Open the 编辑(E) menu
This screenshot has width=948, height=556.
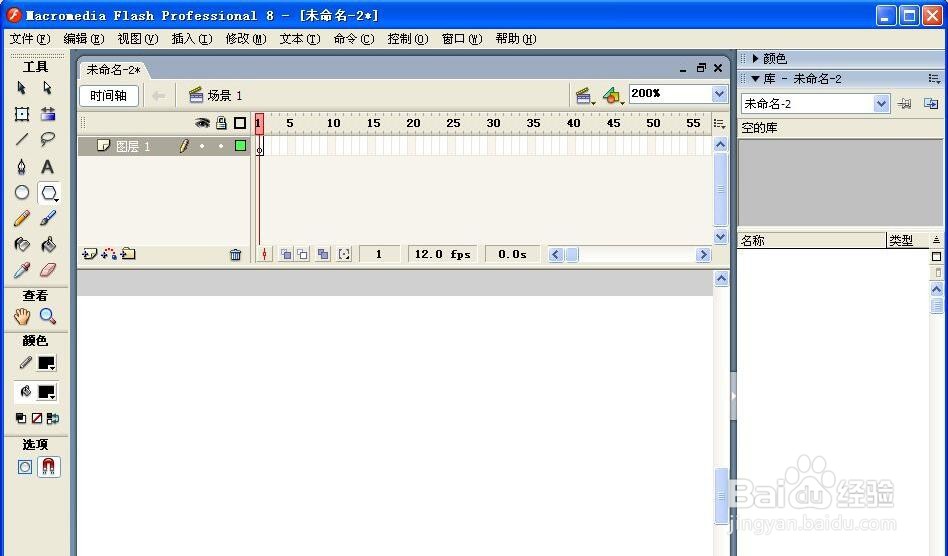point(83,39)
